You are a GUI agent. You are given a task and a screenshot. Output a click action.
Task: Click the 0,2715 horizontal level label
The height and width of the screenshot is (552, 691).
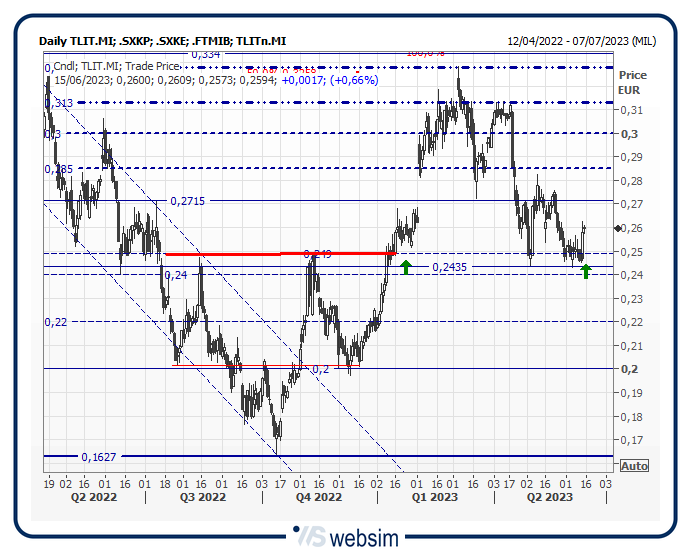[x=187, y=201]
